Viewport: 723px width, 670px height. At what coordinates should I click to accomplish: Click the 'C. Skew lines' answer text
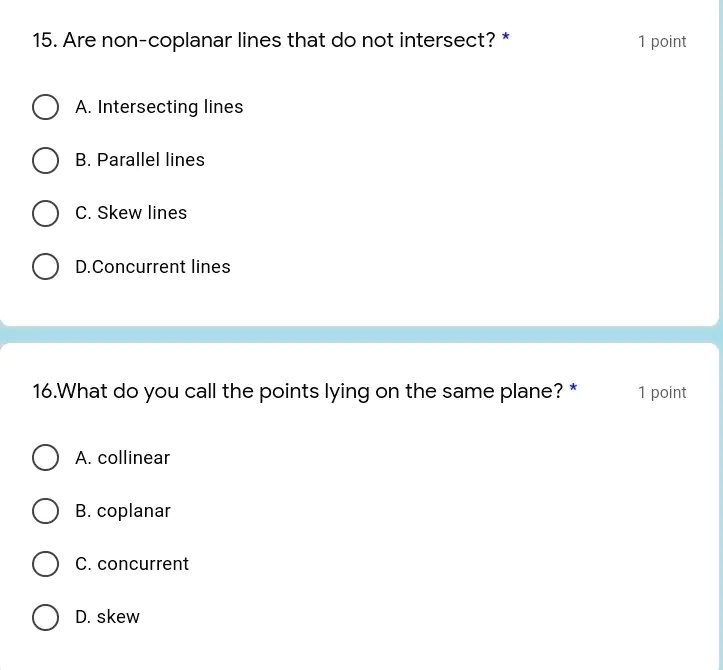click(x=131, y=213)
